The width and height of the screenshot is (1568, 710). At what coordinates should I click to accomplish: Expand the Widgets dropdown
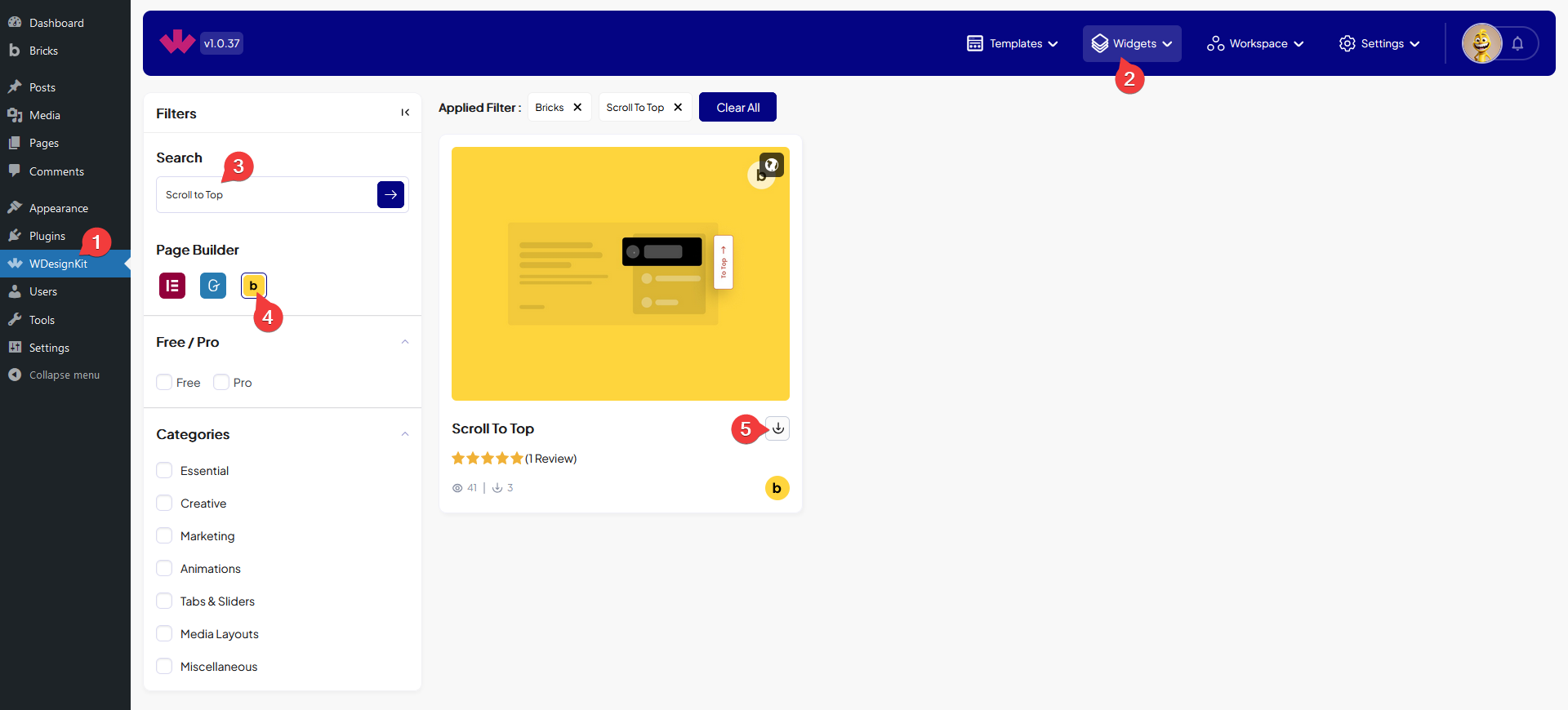(x=1132, y=43)
